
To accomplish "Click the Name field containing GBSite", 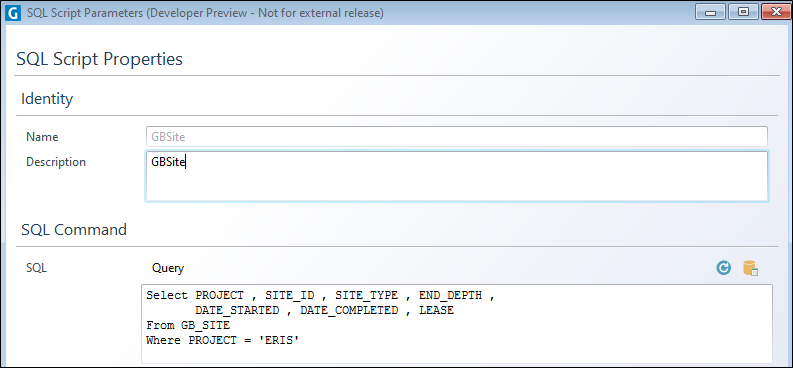I will pos(456,136).
